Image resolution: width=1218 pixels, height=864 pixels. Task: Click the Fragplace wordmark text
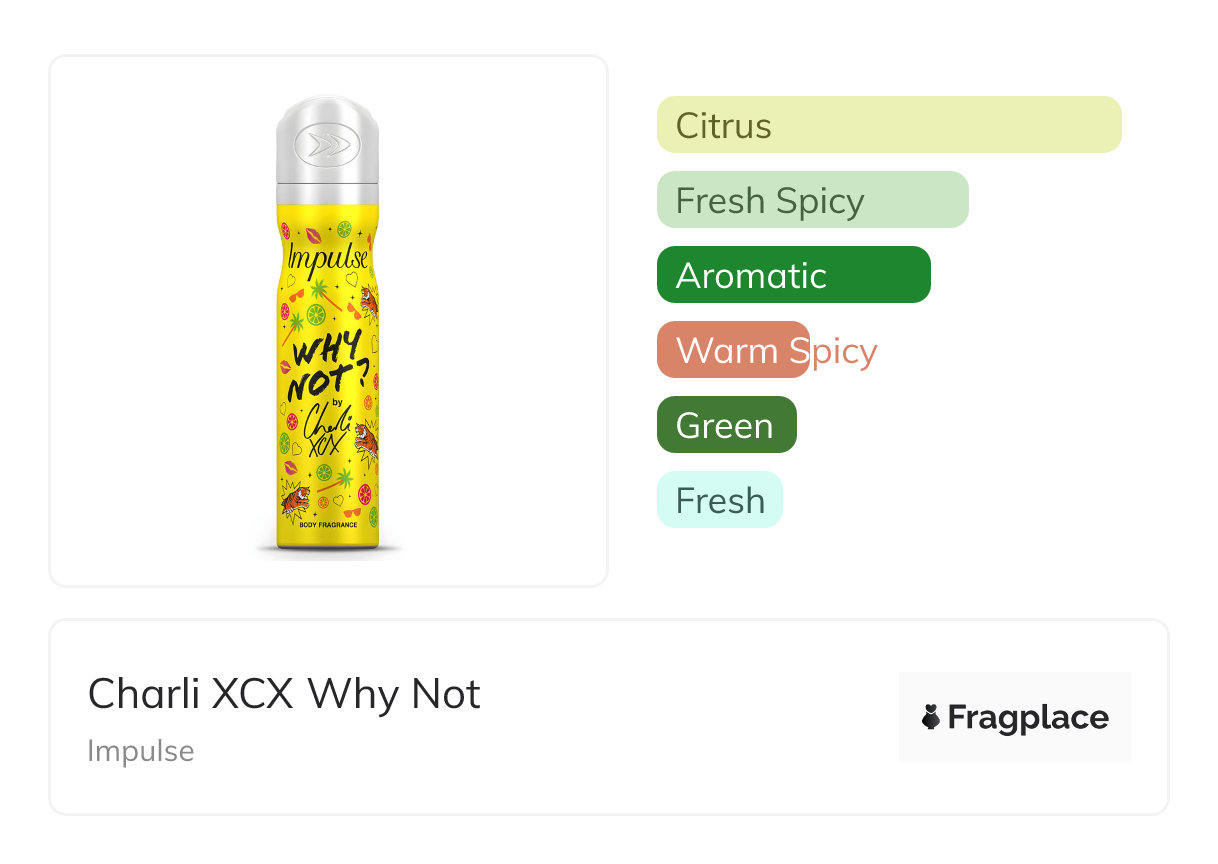pyautogui.click(x=1028, y=717)
